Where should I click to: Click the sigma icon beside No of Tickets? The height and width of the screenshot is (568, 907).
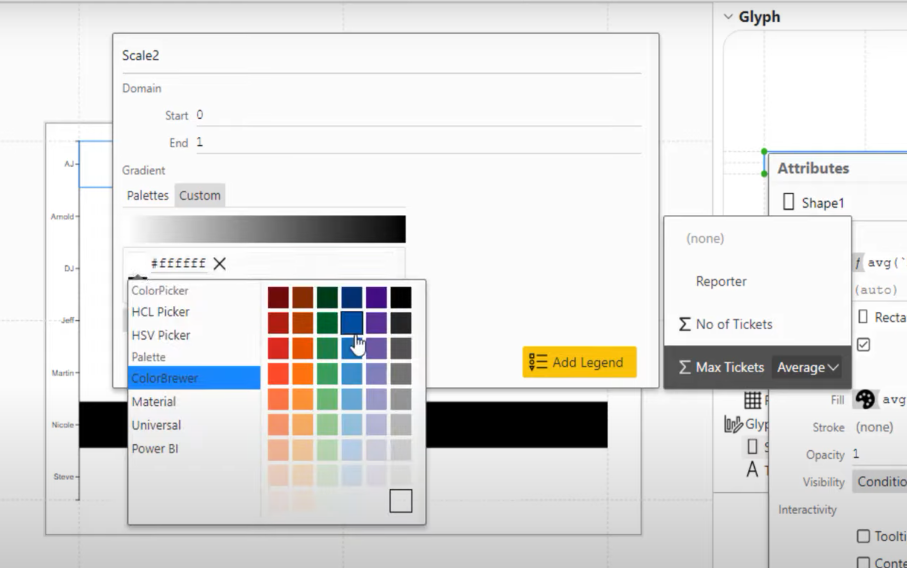pos(685,324)
